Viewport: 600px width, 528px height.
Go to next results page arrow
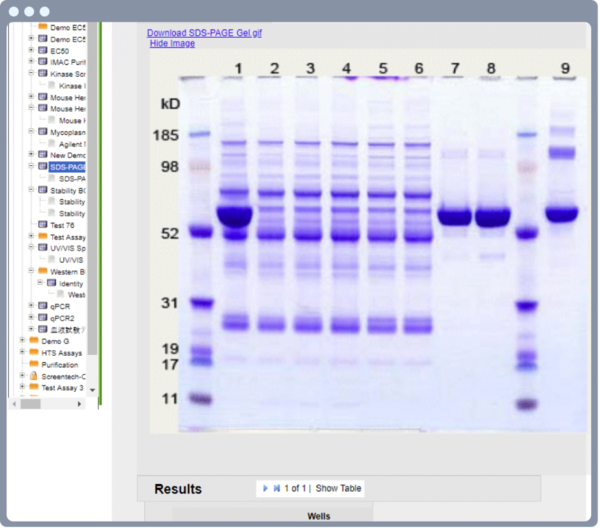tap(265, 488)
